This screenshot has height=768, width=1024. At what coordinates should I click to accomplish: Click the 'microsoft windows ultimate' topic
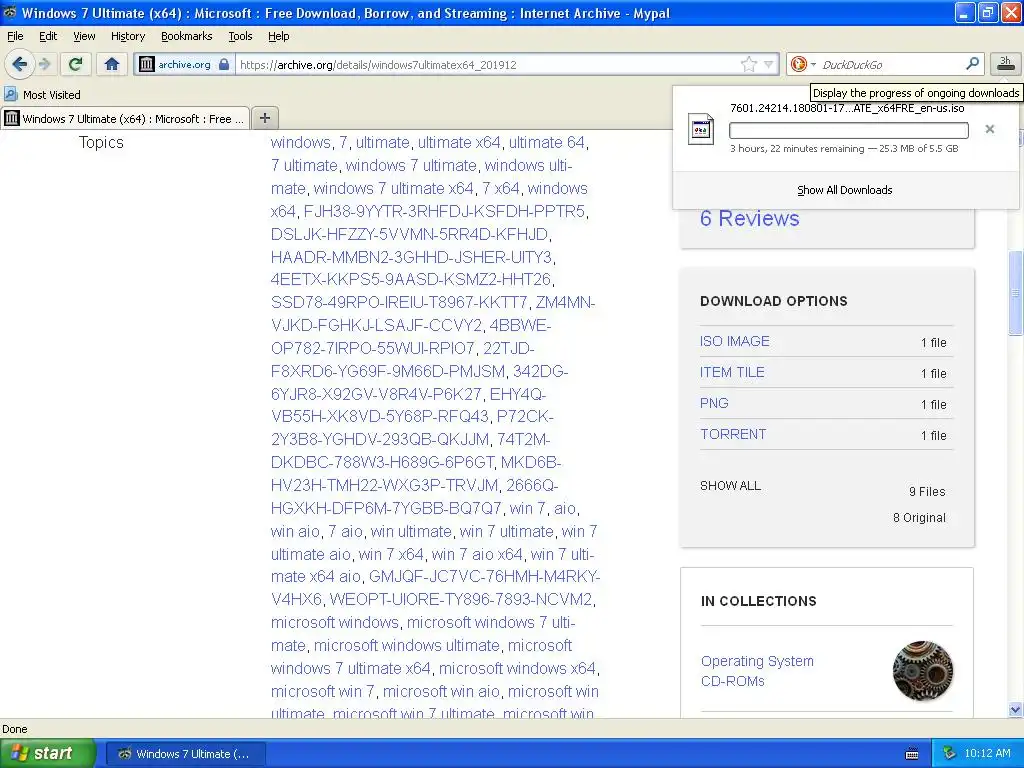[x=406, y=645]
